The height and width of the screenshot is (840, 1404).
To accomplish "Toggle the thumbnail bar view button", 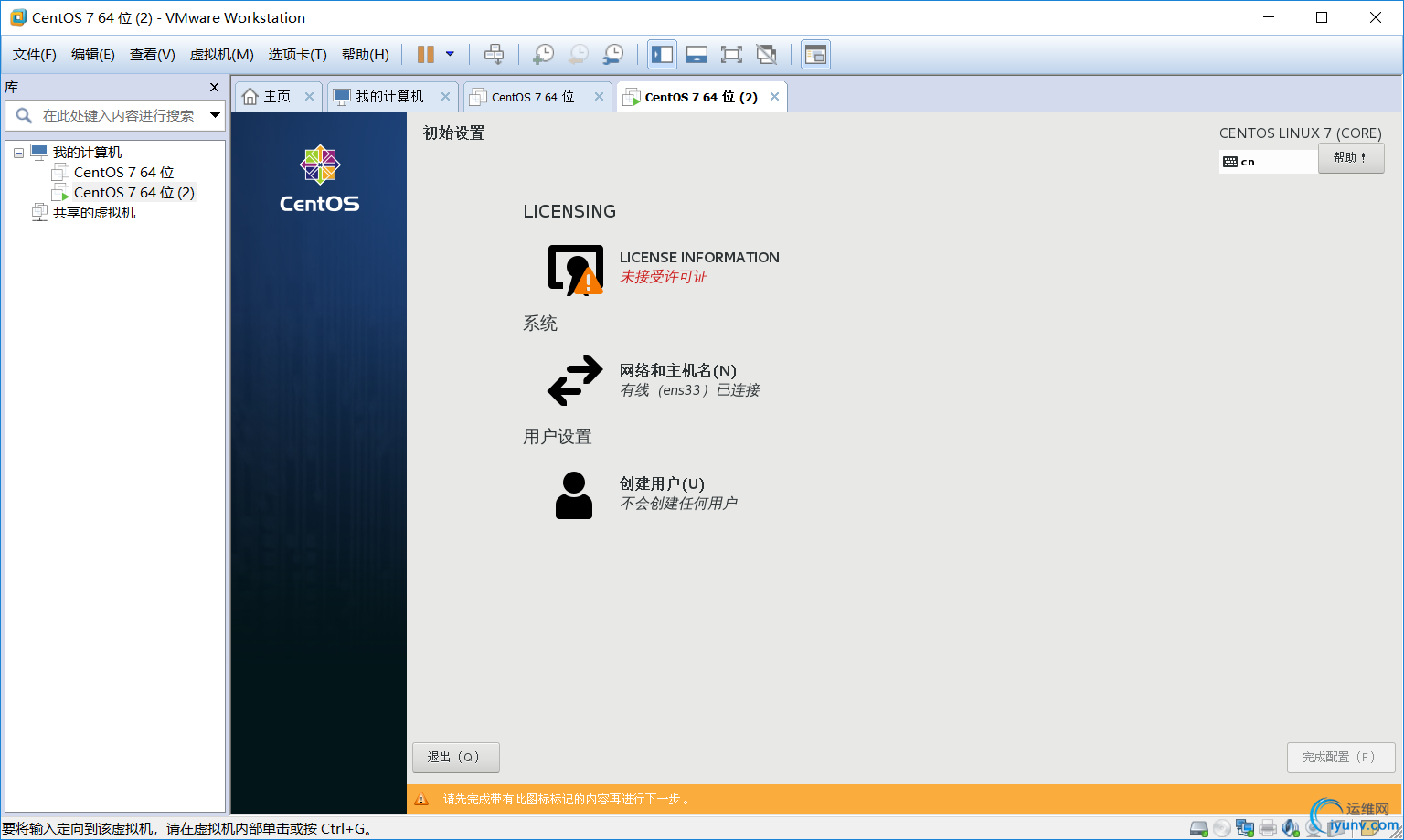I will [697, 55].
